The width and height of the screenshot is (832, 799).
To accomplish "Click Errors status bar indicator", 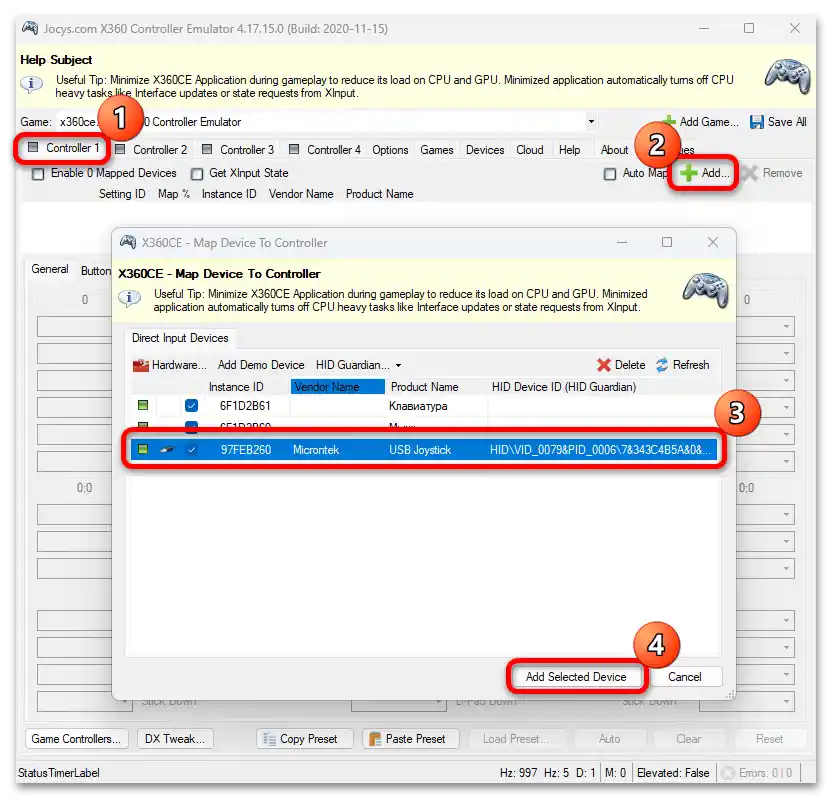I will (758, 773).
